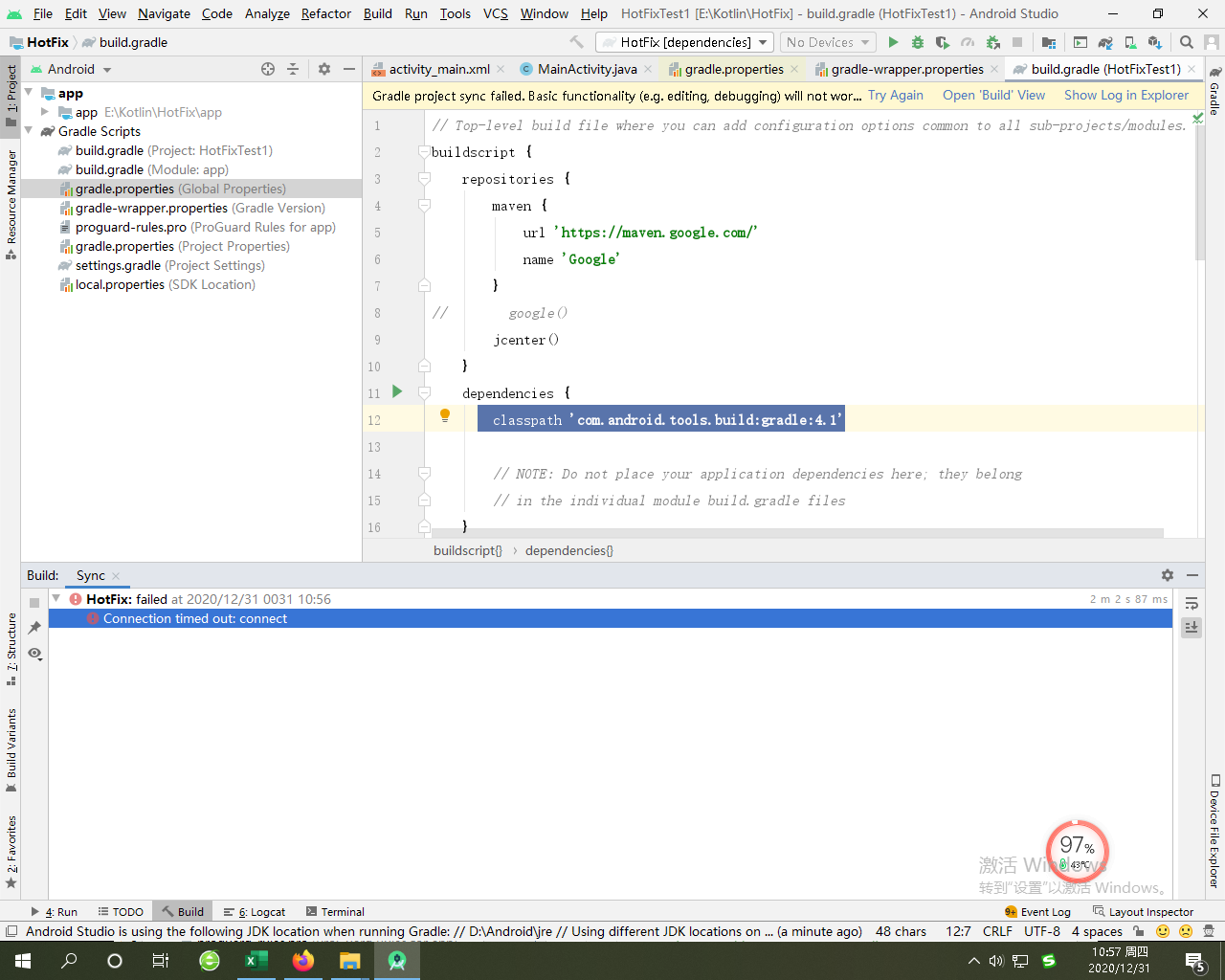Attach debugger to Android process icon
Image resolution: width=1225 pixels, height=980 pixels.
(x=992, y=42)
